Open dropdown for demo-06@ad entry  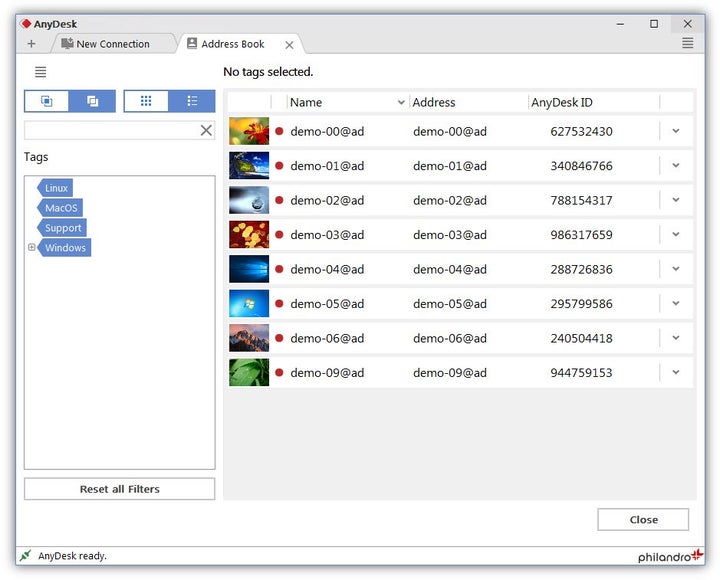[676, 338]
